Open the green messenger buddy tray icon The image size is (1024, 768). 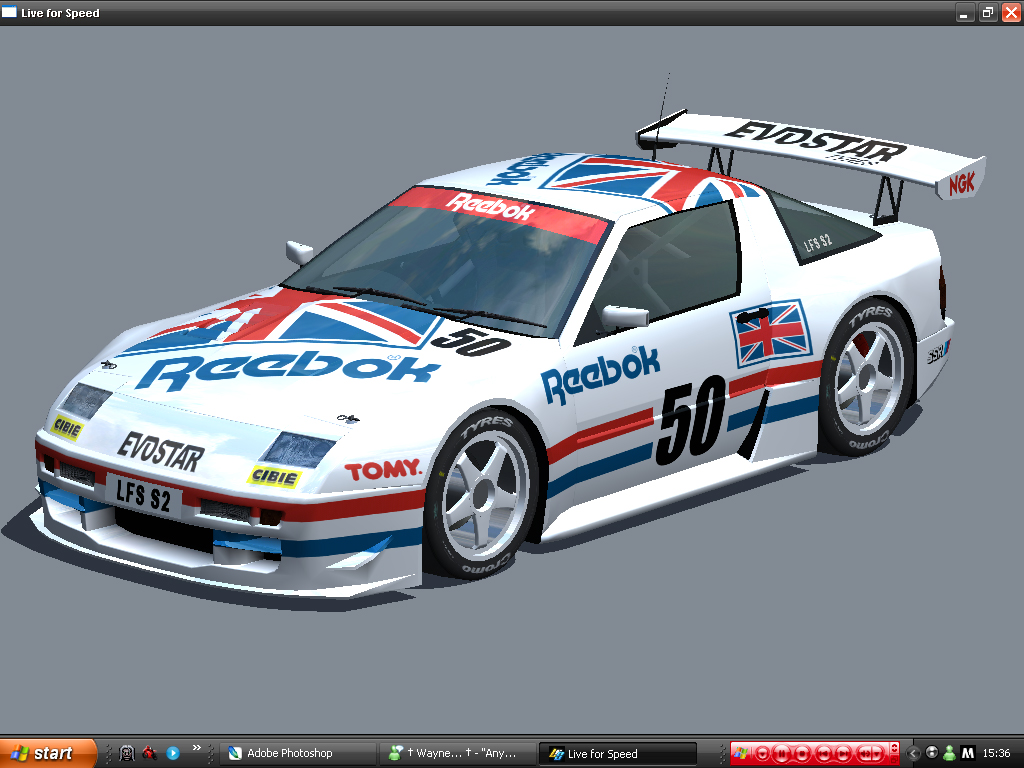(949, 753)
